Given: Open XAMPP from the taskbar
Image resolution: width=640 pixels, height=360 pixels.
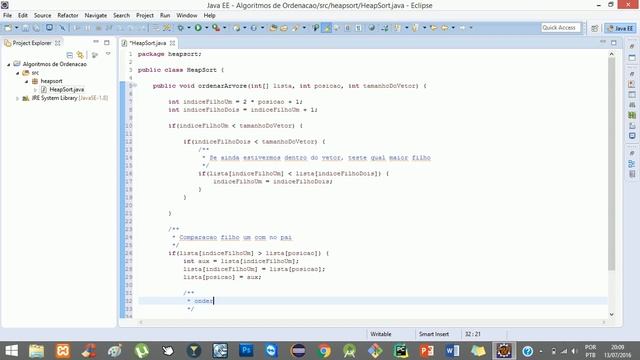Looking at the screenshot, I should [x=62, y=351].
